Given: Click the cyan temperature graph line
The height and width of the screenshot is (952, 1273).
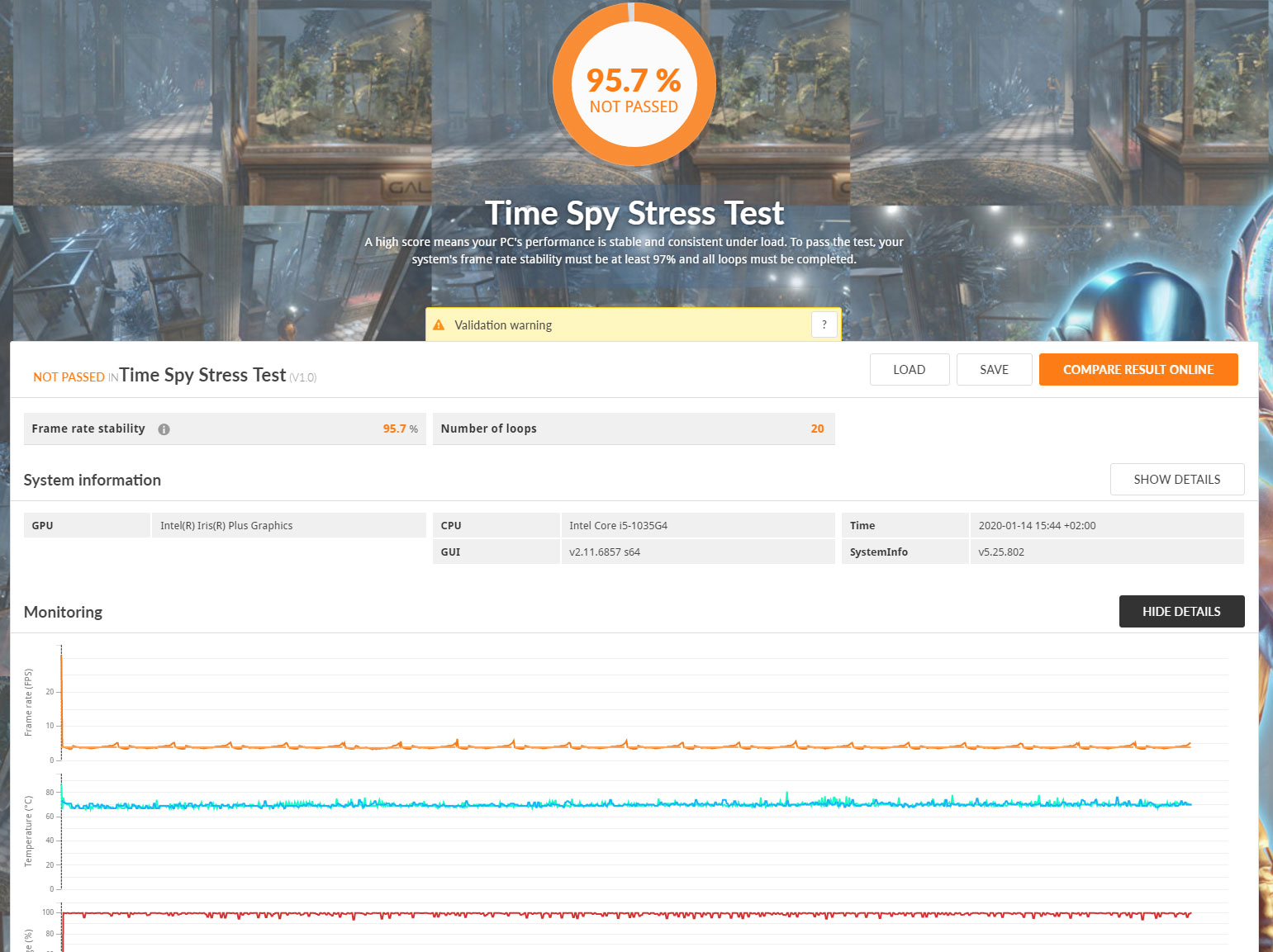Looking at the screenshot, I should coord(628,803).
